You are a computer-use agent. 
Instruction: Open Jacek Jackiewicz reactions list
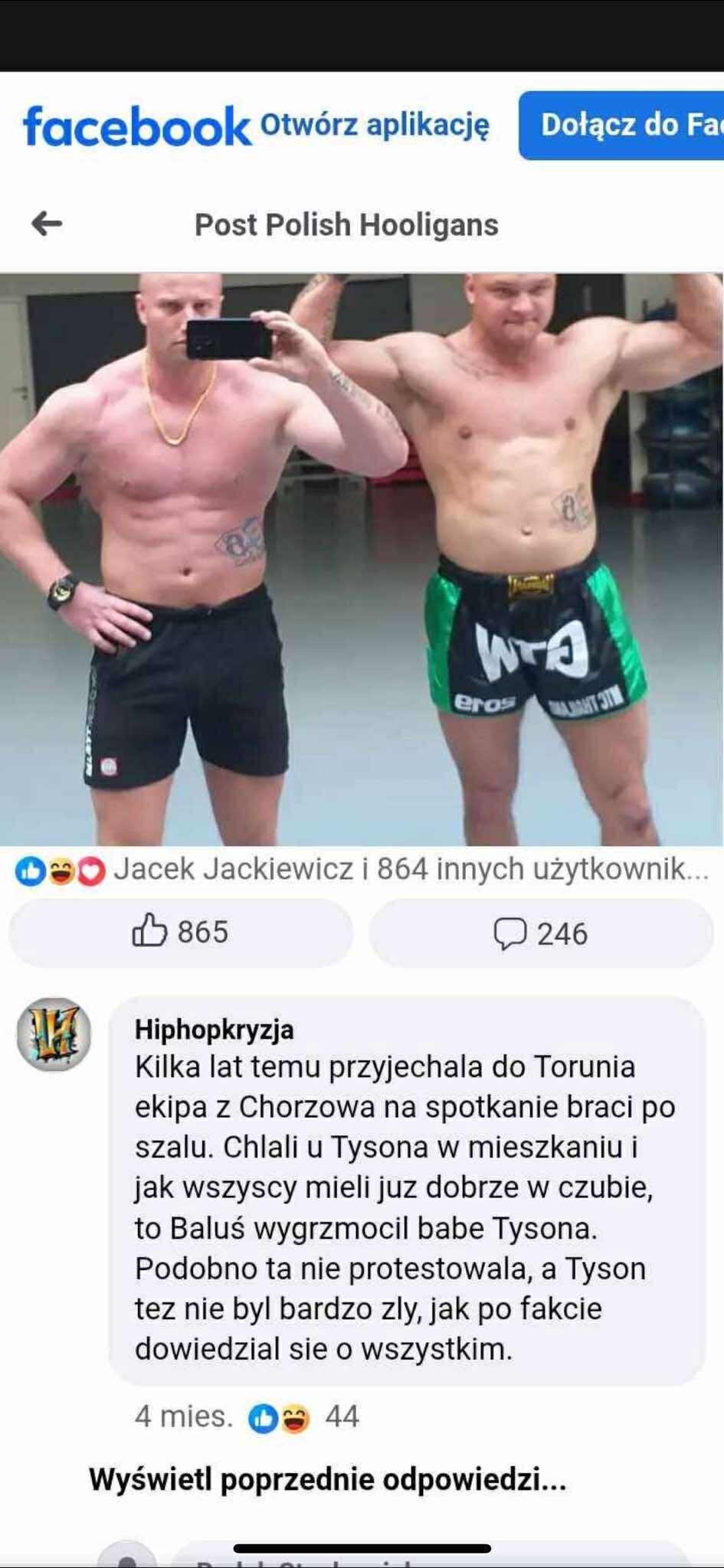point(411,870)
